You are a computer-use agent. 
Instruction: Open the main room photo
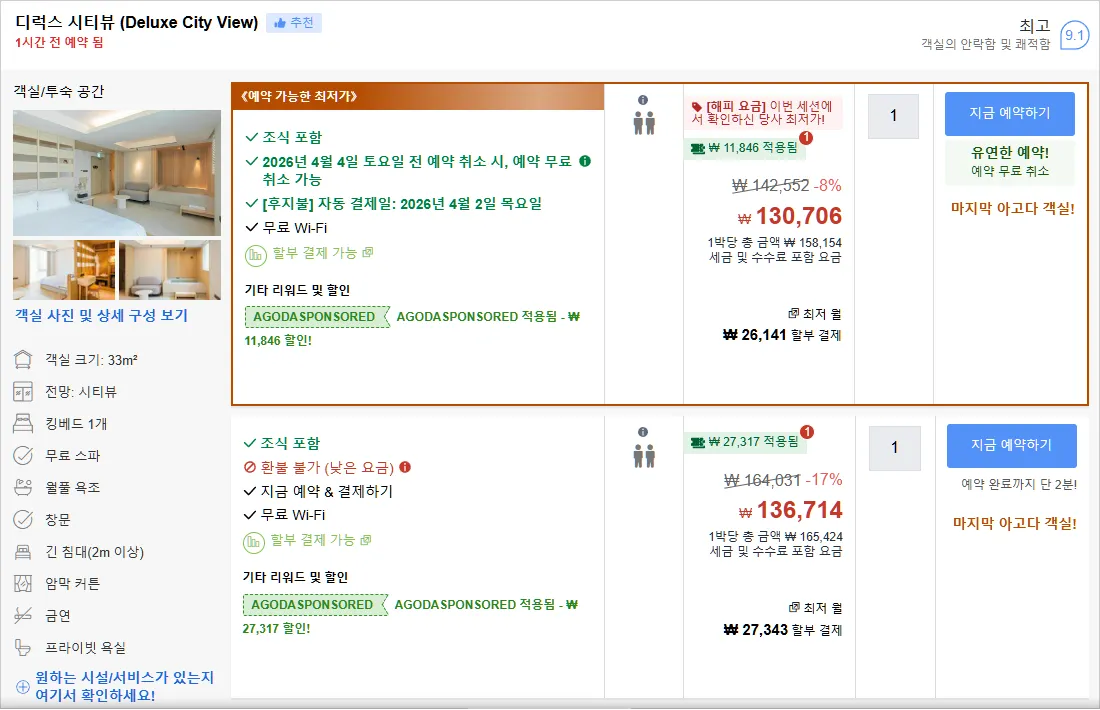116,173
